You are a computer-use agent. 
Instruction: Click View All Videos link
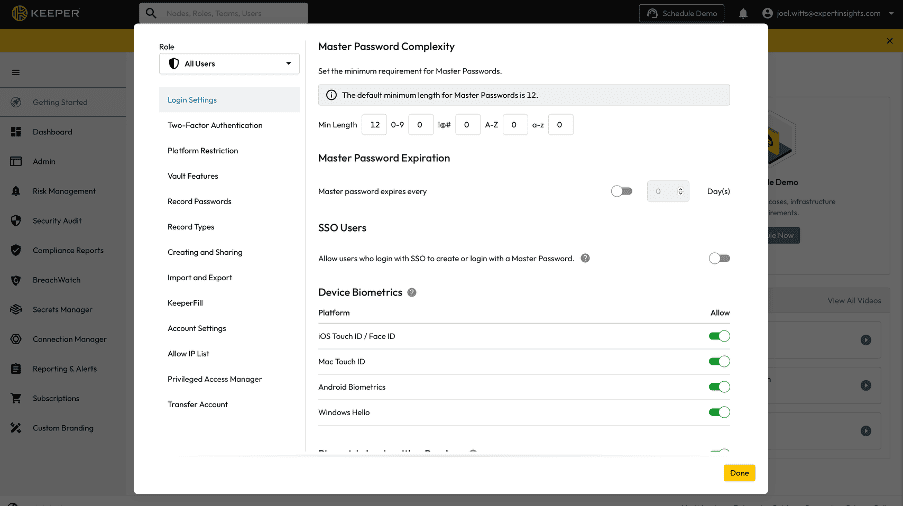point(854,300)
